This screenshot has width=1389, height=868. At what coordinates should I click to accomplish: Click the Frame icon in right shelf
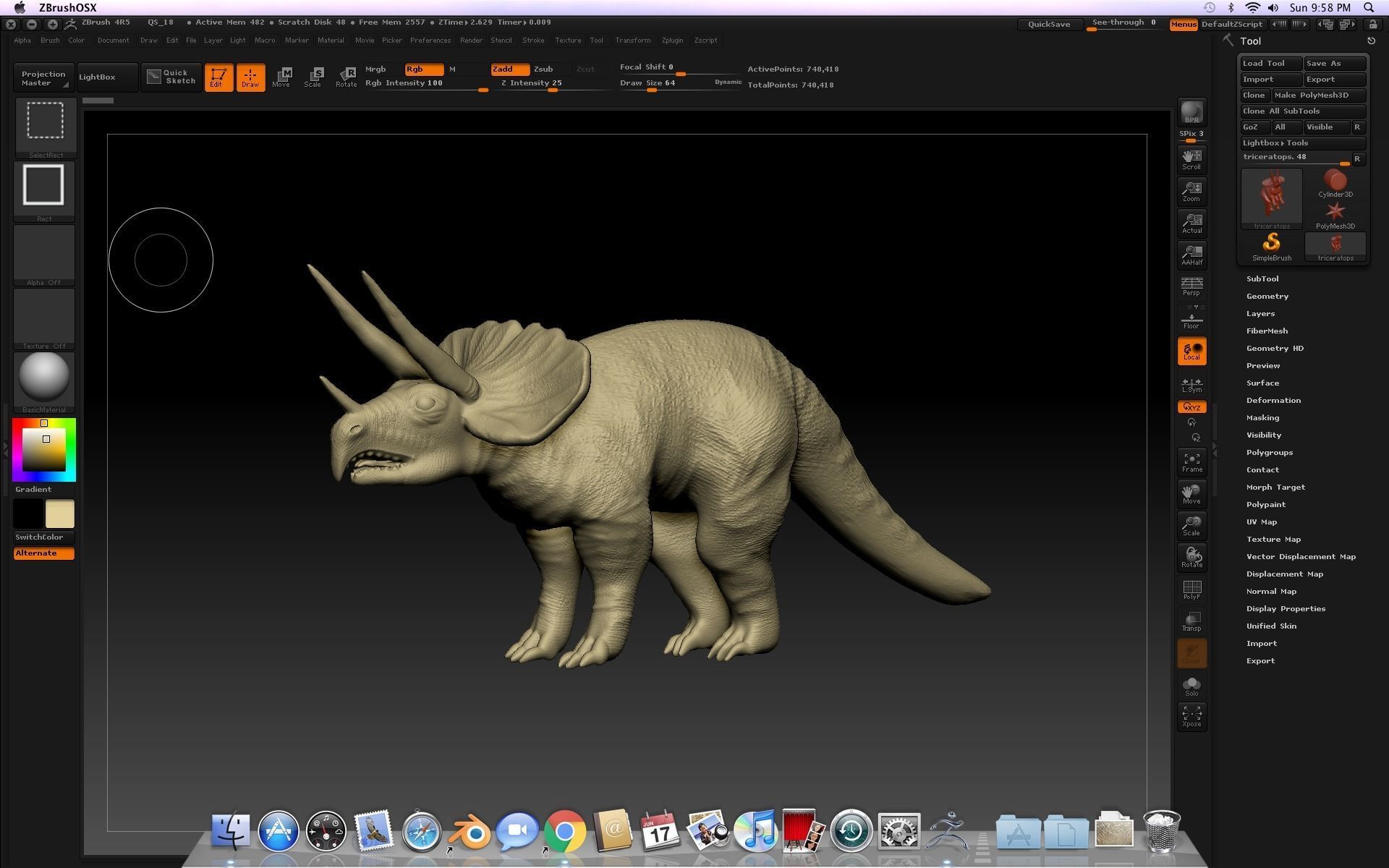[x=1192, y=461]
